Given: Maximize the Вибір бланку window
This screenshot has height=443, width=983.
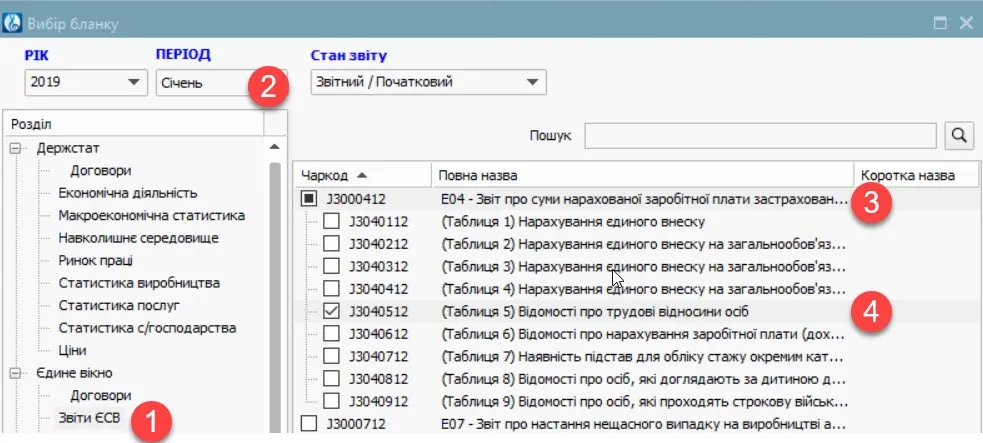Looking at the screenshot, I should (940, 24).
